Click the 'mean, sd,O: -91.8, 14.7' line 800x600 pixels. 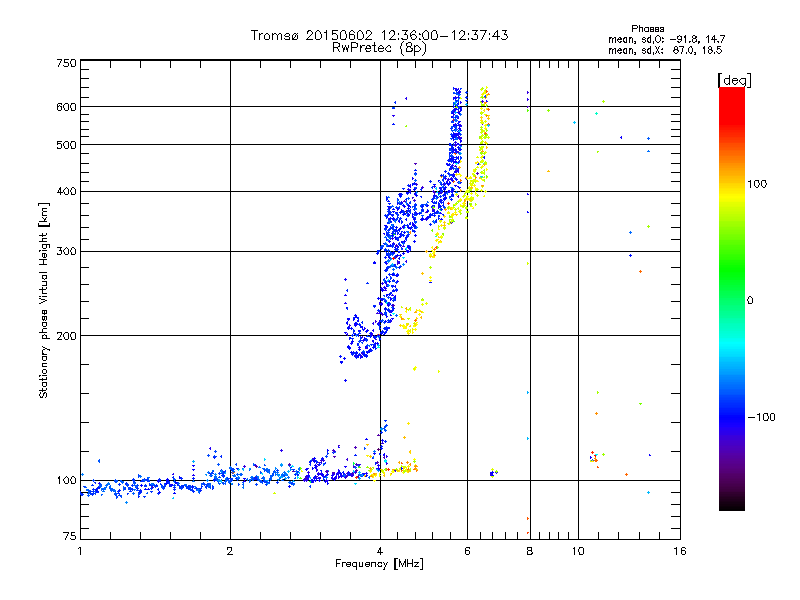[666, 39]
